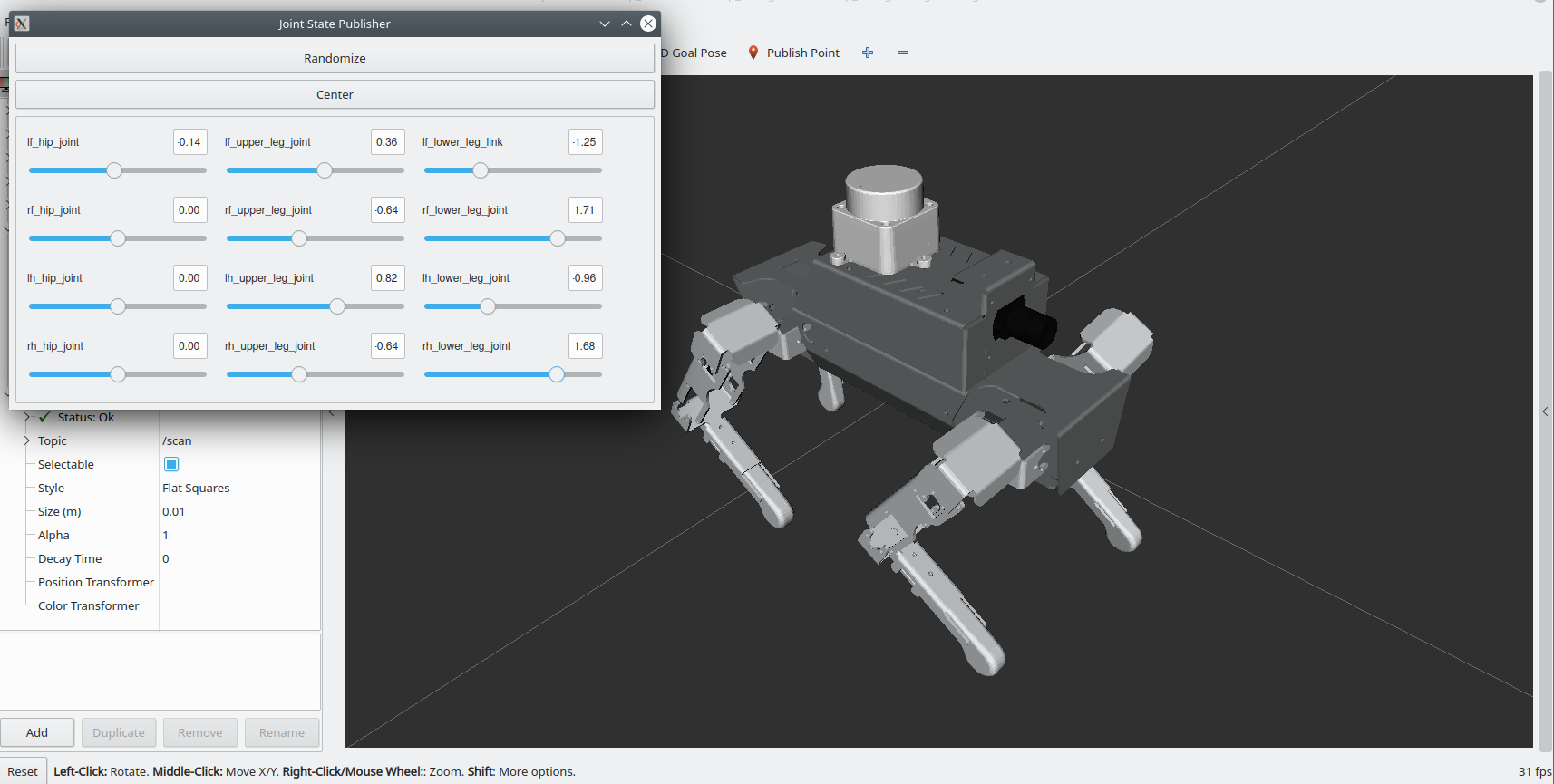The image size is (1554, 784).
Task: Click the rh_hip_joint value field
Action: [x=190, y=346]
